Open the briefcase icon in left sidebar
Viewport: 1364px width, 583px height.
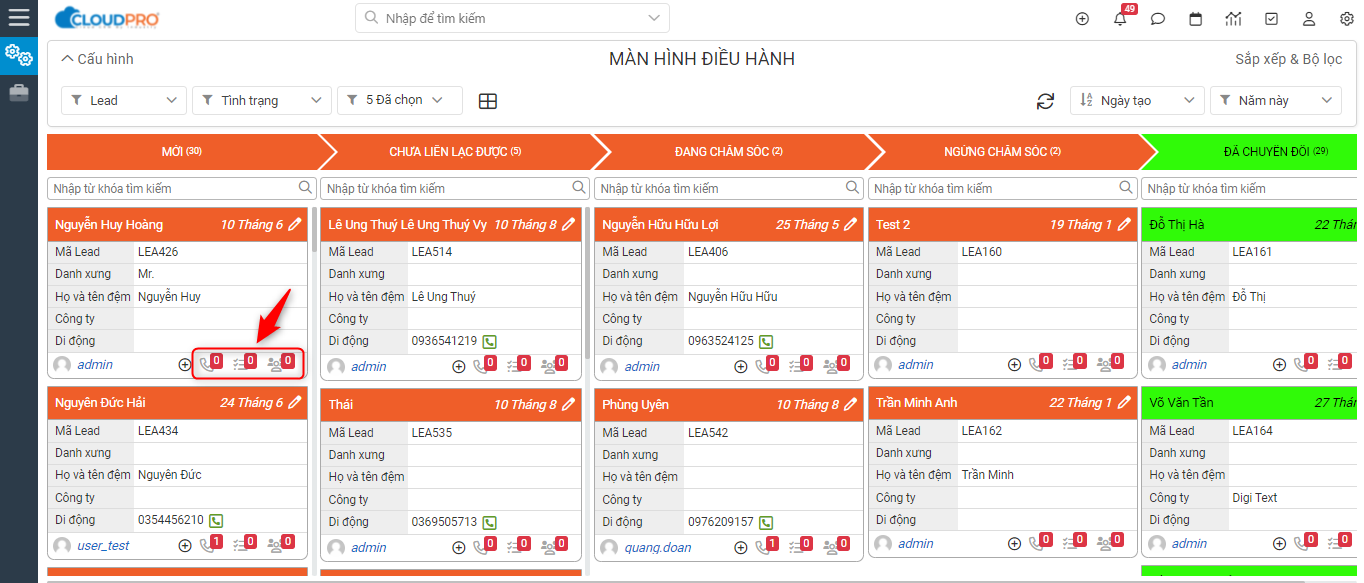click(x=18, y=93)
